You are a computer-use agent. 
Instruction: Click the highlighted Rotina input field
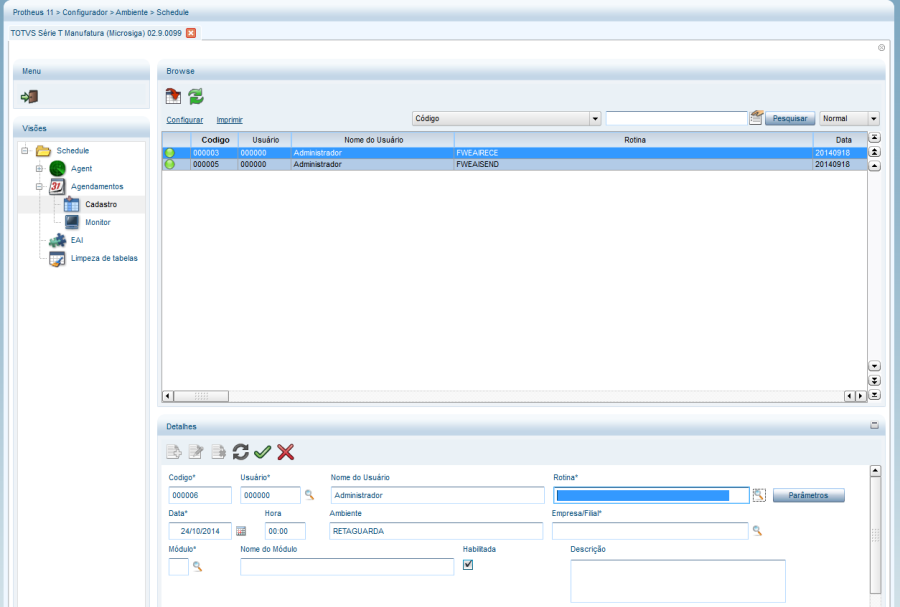tap(651, 495)
